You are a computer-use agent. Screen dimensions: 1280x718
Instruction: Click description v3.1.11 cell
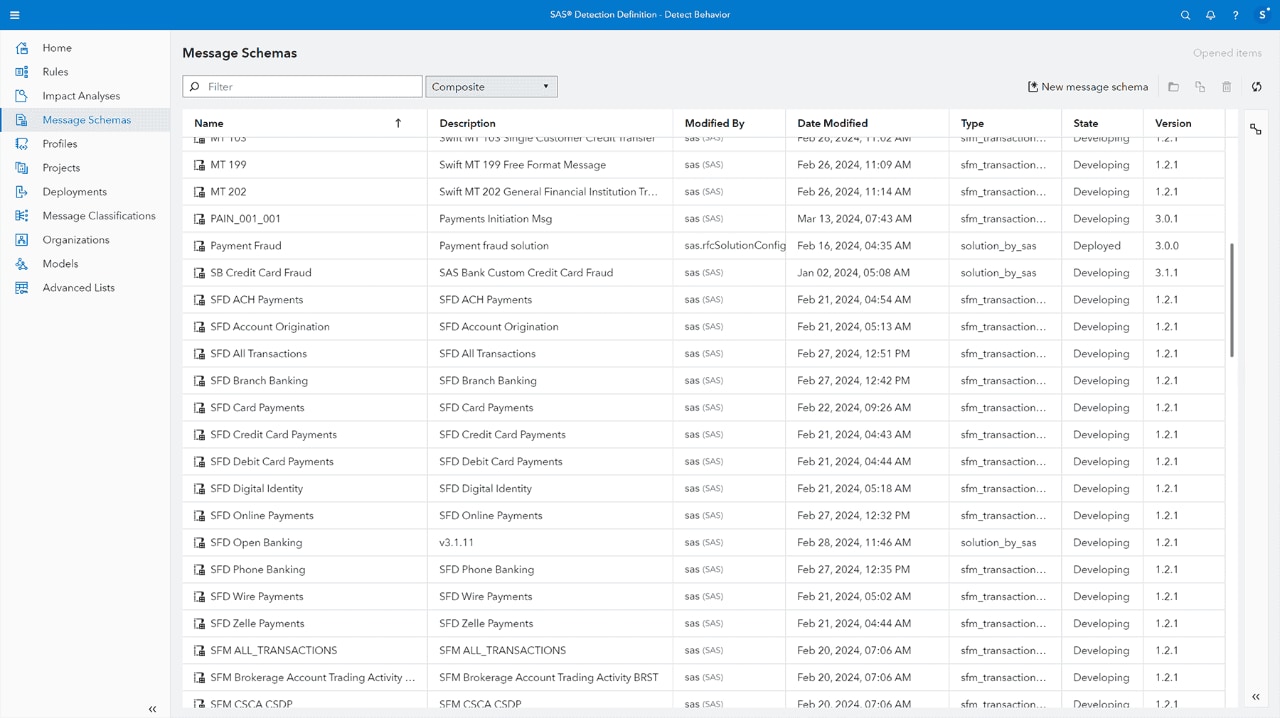click(x=456, y=543)
